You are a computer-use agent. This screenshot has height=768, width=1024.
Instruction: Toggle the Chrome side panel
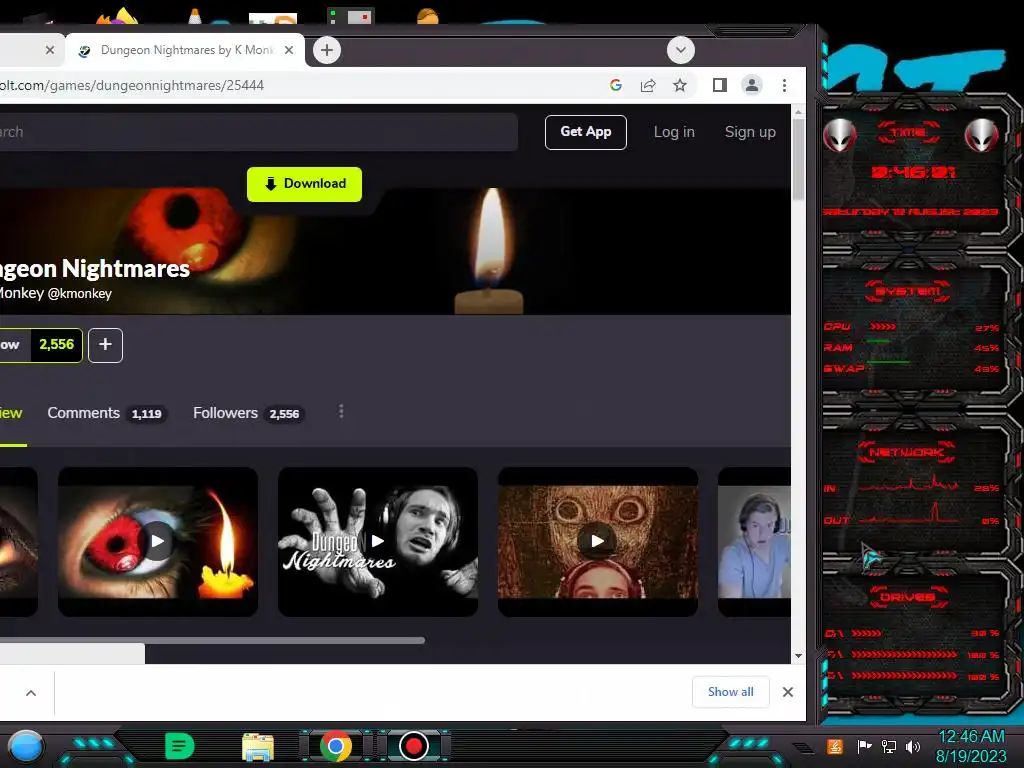click(x=720, y=86)
